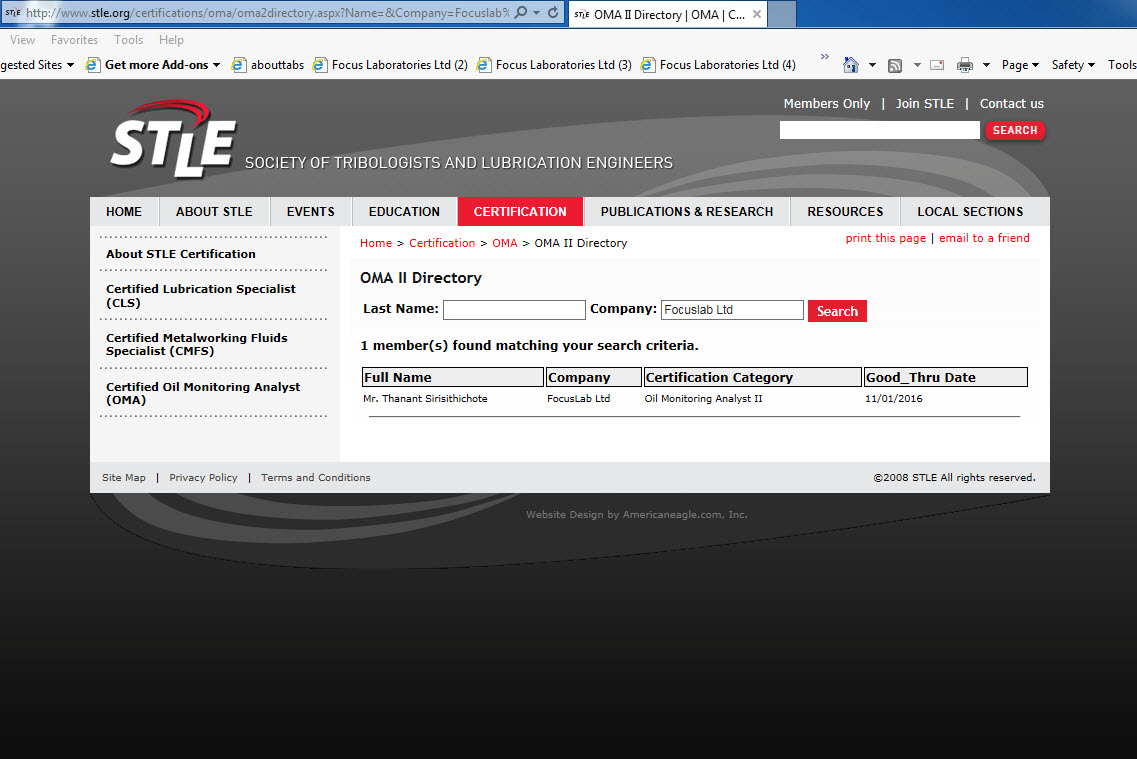
Task: Open the LOCAL SECTIONS navigation tab
Action: tap(970, 212)
